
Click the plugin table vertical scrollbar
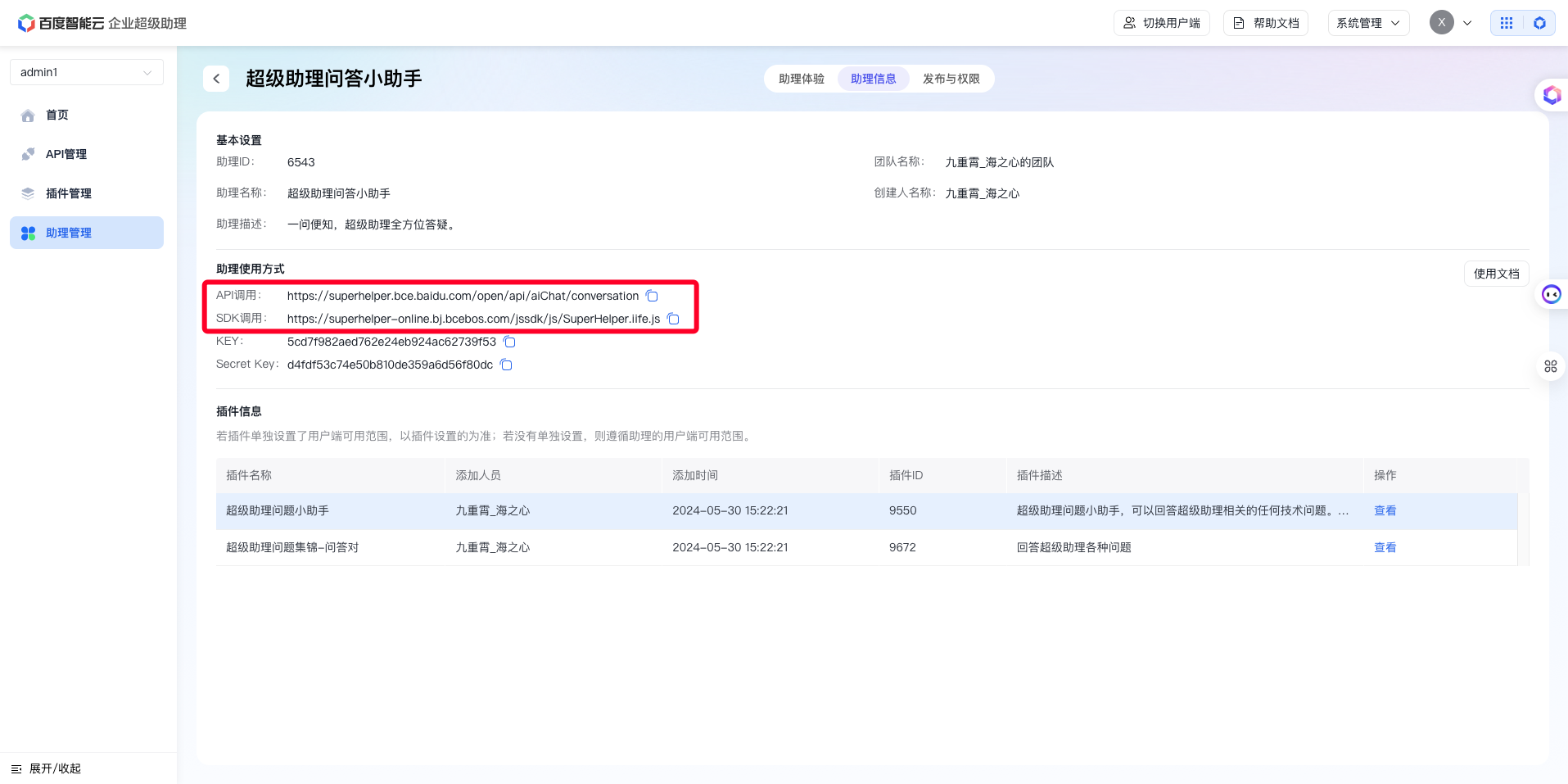[1523, 529]
